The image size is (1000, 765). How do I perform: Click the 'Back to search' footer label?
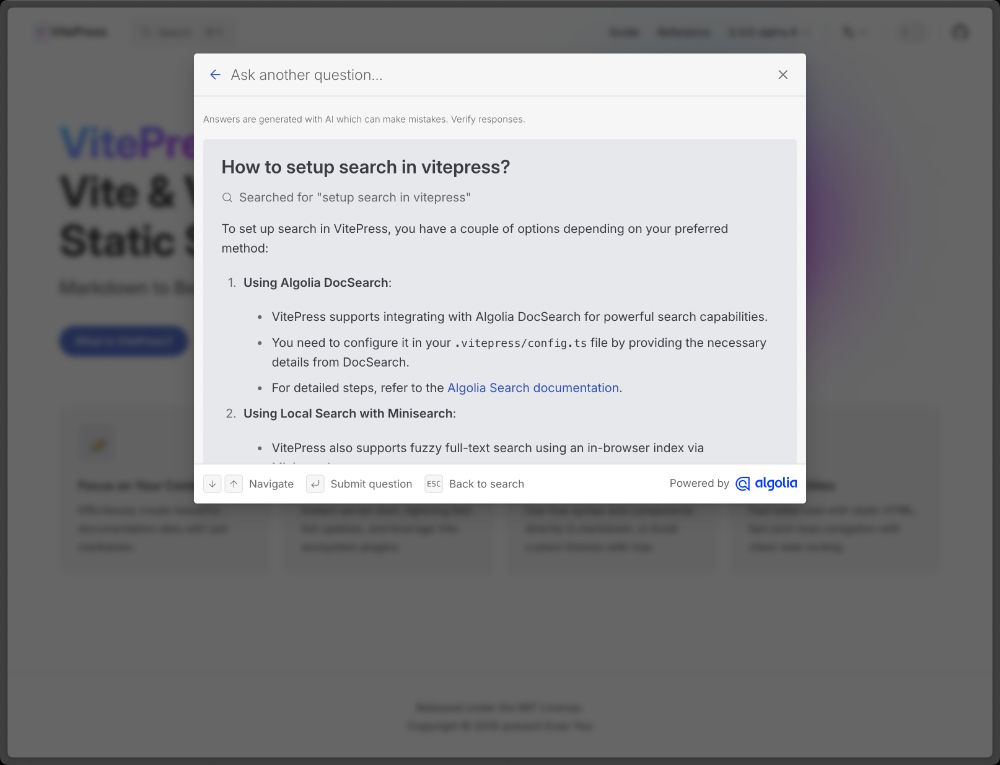click(487, 484)
